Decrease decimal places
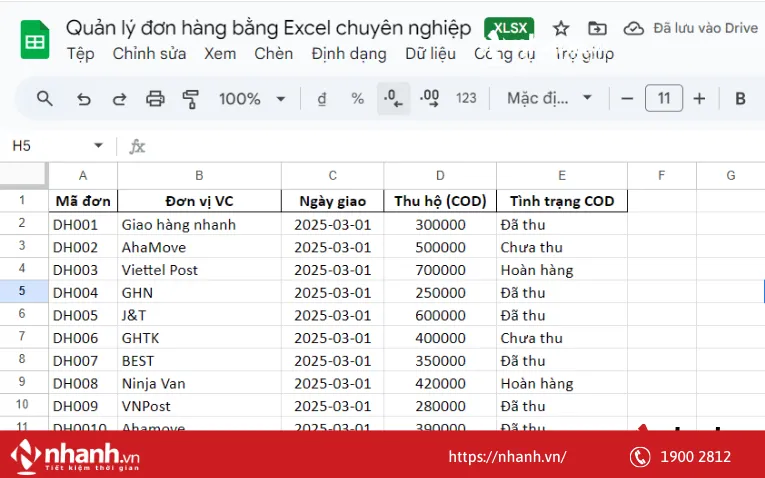Screen dimensions: 765x478 click(394, 98)
